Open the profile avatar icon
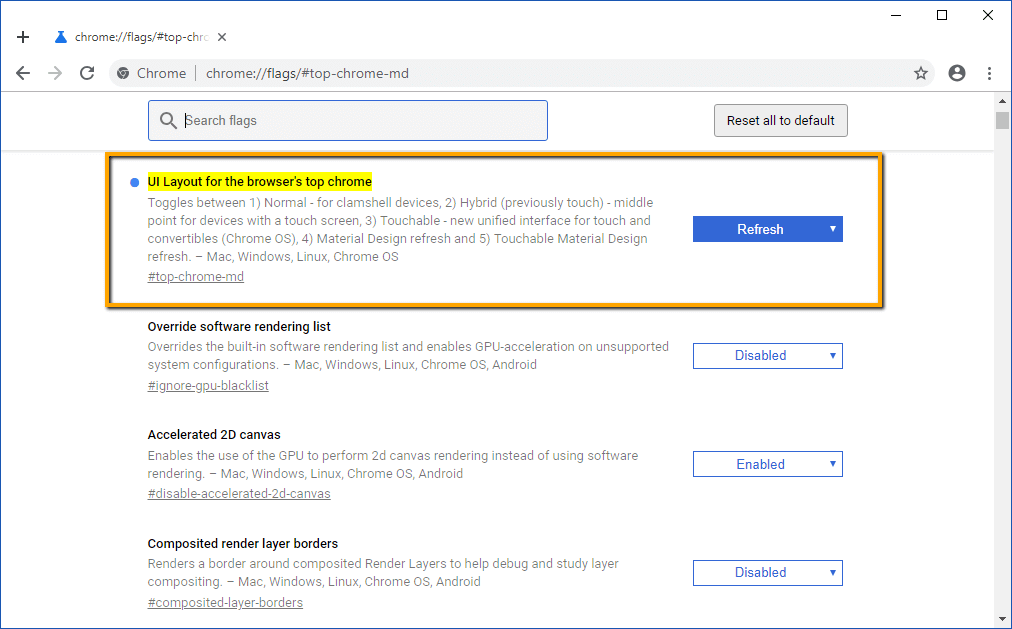 [x=957, y=73]
